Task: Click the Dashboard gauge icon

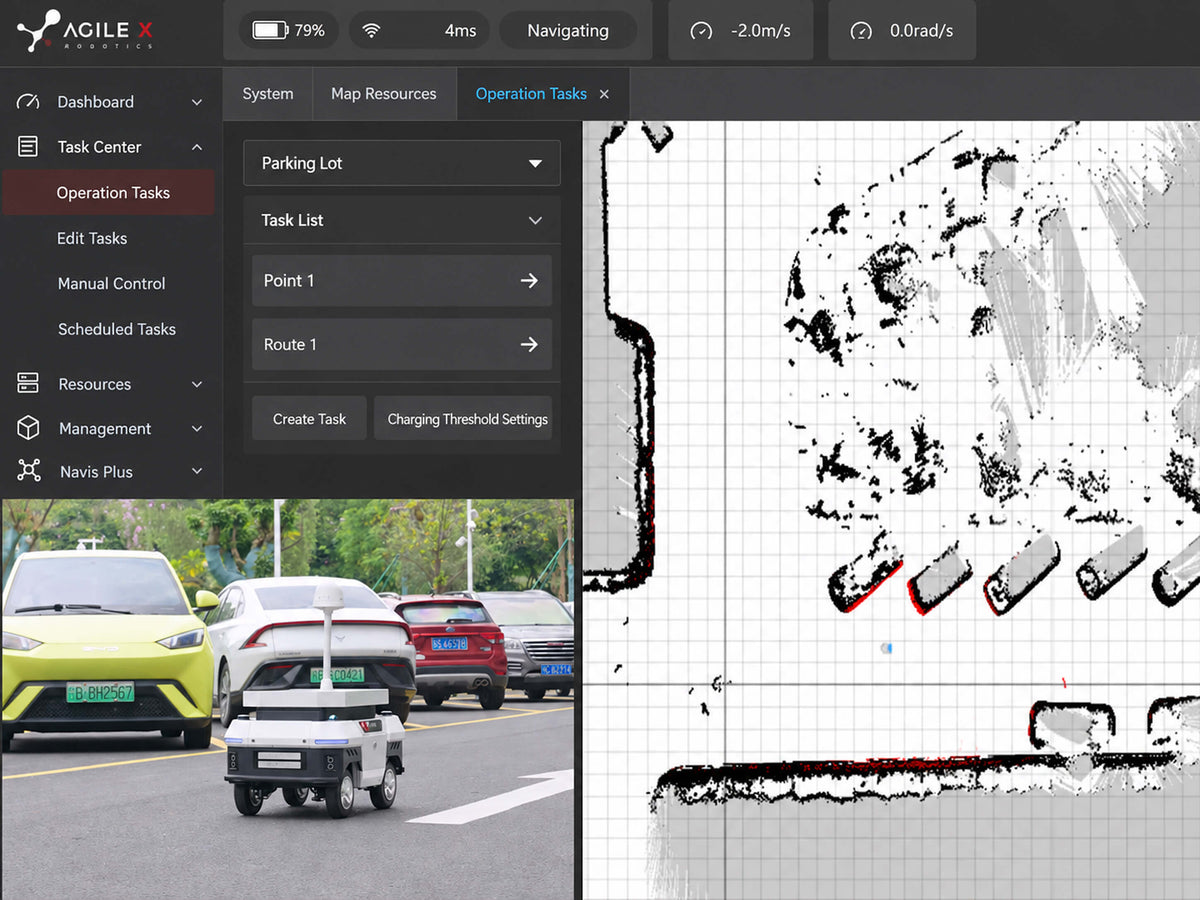Action: click(x=28, y=102)
